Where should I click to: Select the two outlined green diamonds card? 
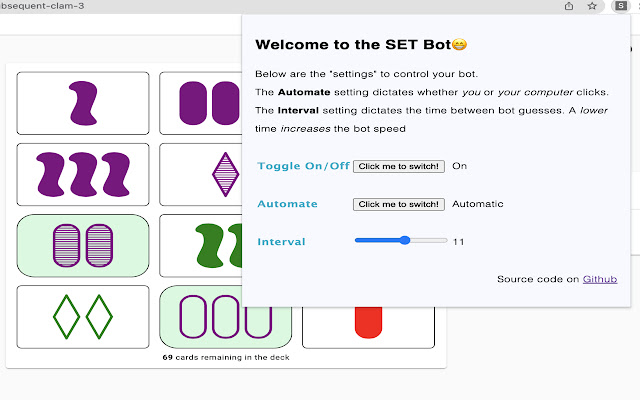(x=83, y=317)
